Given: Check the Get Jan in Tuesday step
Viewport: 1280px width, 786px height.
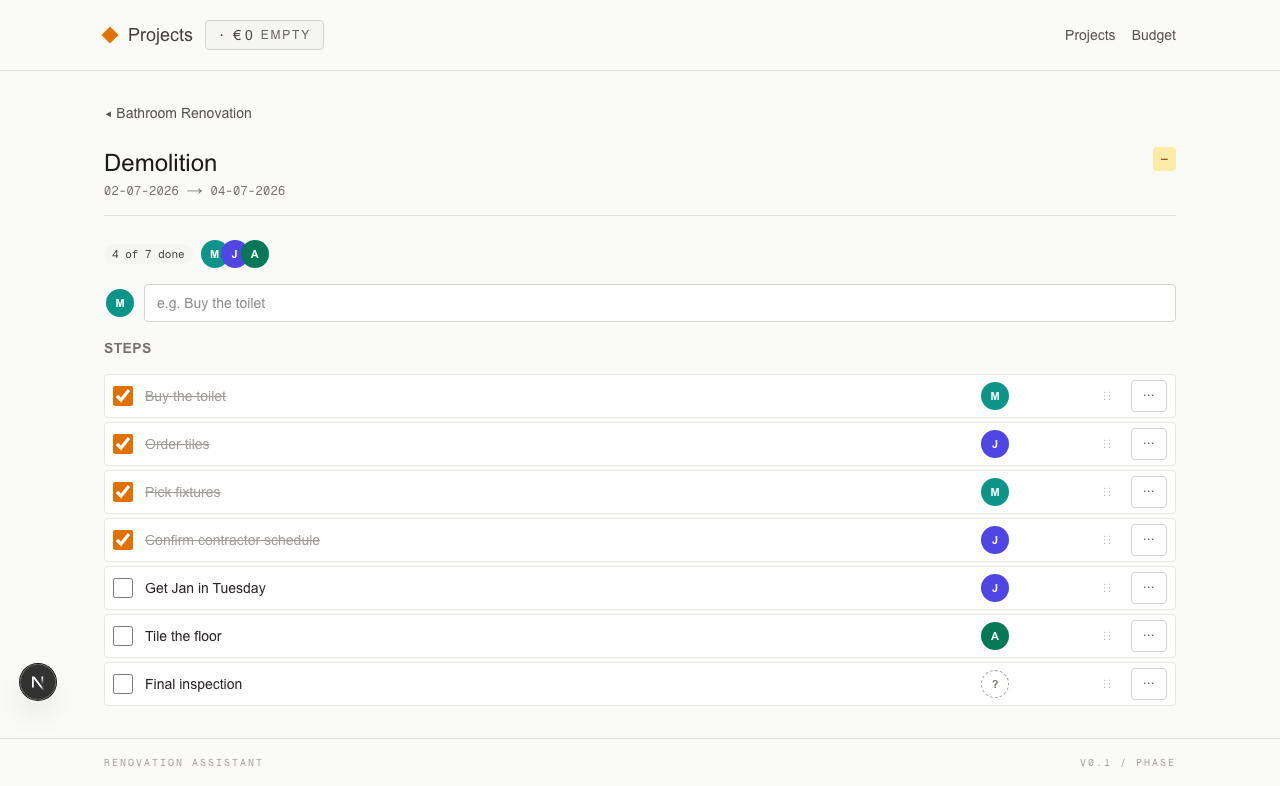Looking at the screenshot, I should click(123, 588).
